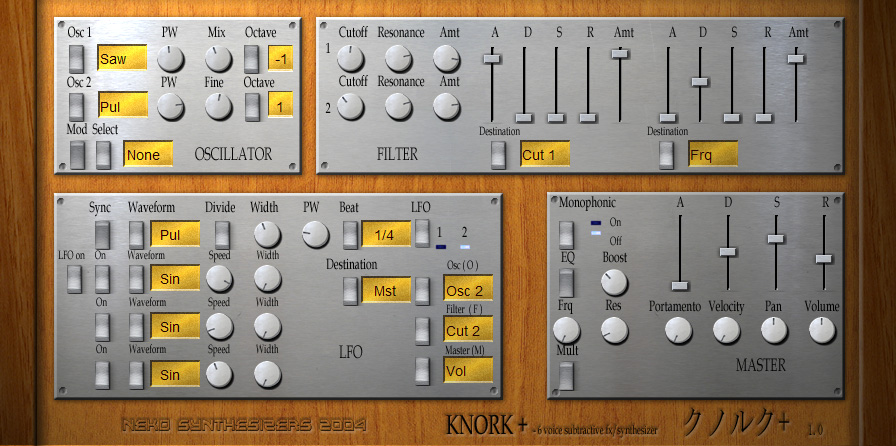Click the first Sin row Speed knob

click(219, 279)
